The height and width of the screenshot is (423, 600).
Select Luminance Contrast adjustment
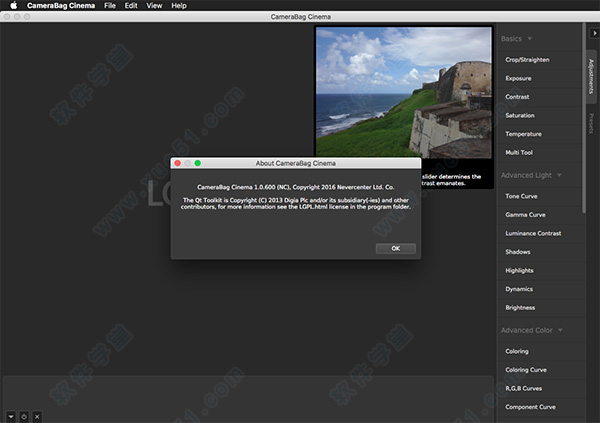(540, 233)
